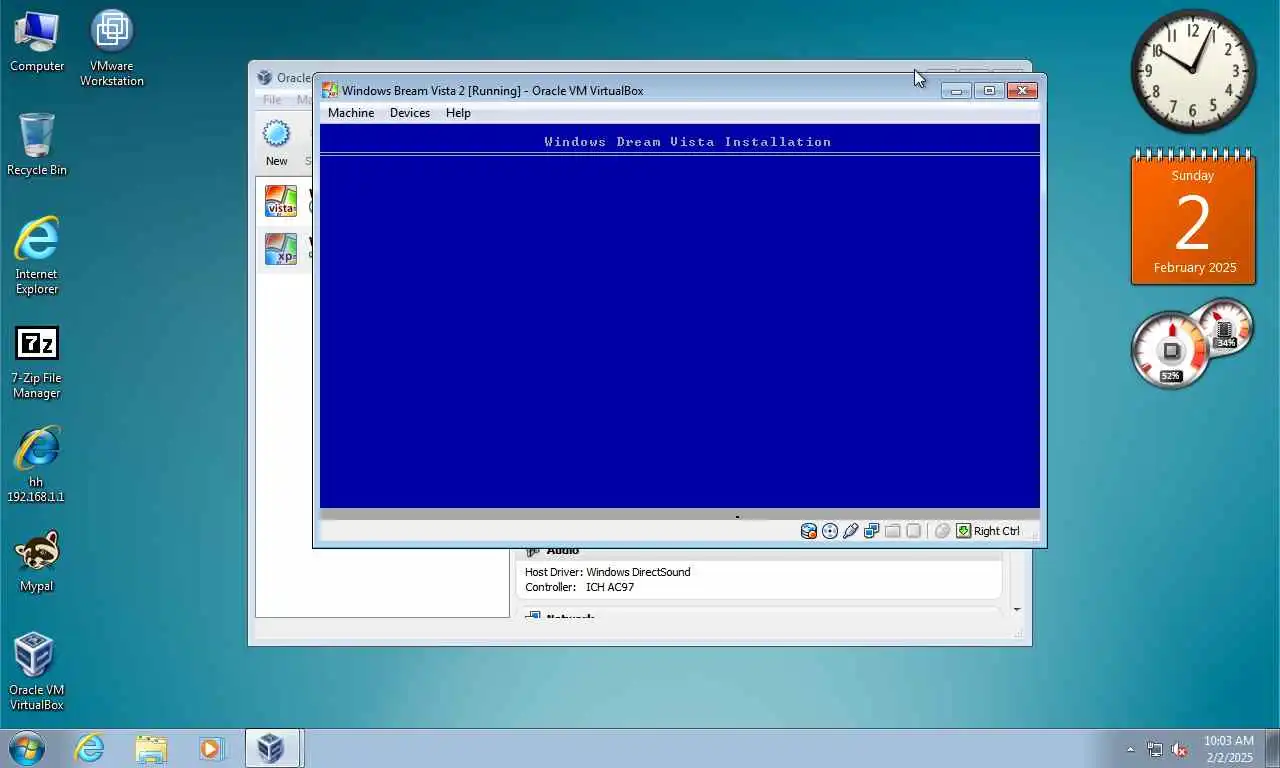Click the orange calendar gadget showing Sunday 2
This screenshot has height=768, width=1280.
click(1193, 216)
